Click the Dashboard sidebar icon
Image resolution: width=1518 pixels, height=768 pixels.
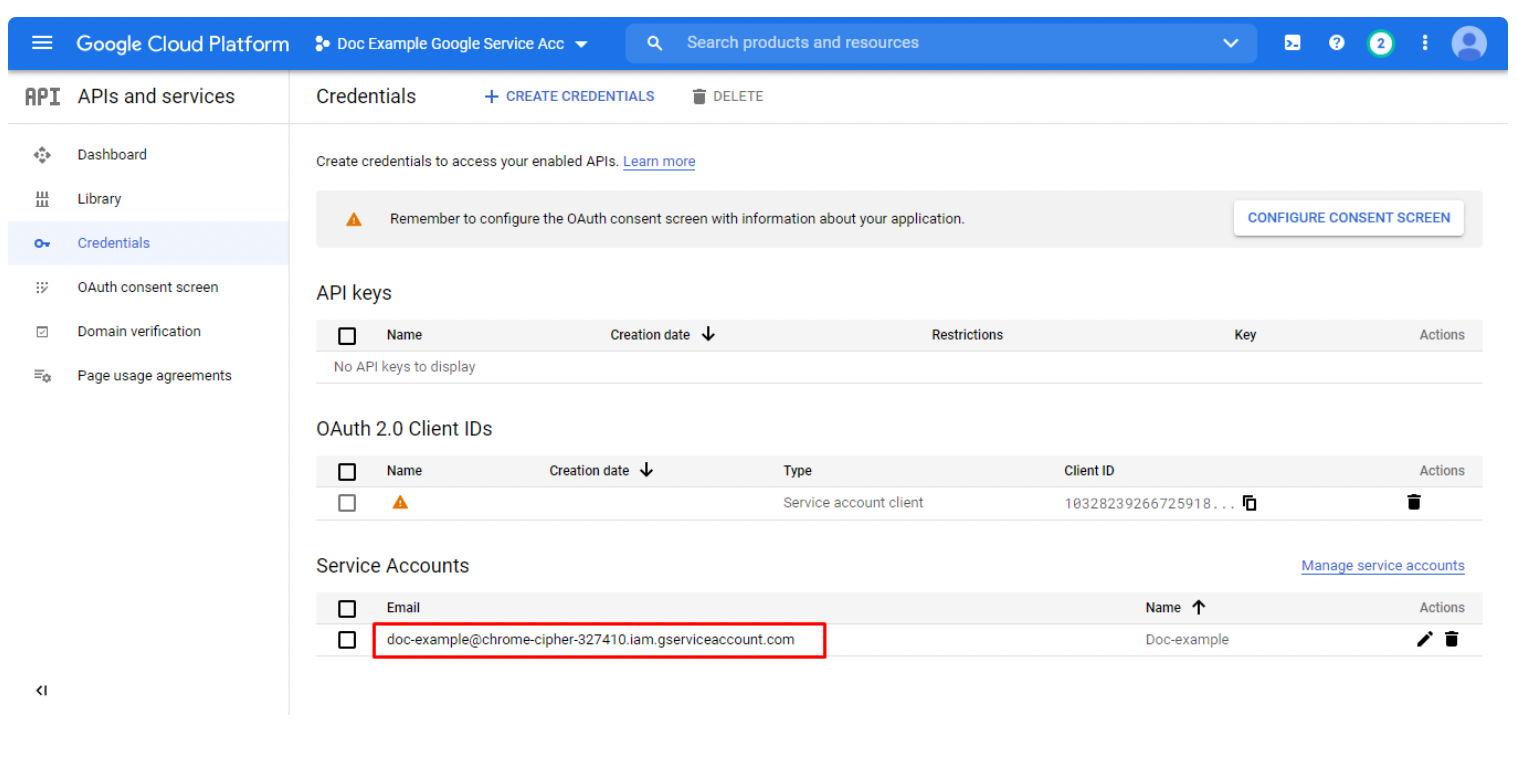pos(42,155)
